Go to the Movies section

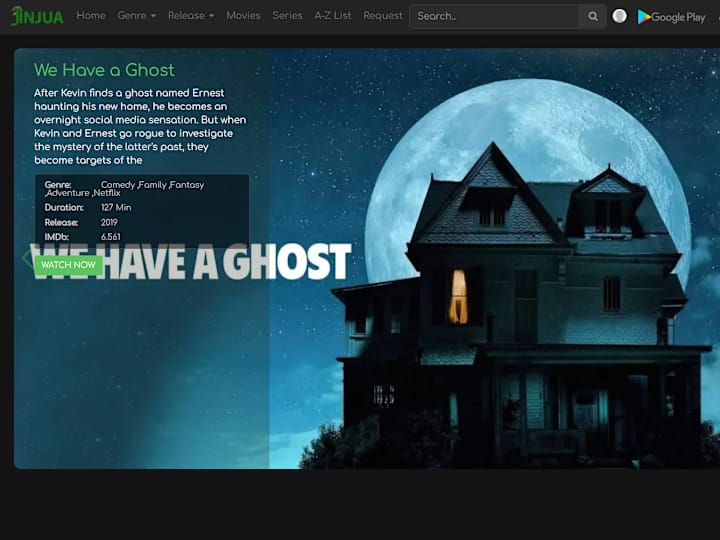(243, 16)
